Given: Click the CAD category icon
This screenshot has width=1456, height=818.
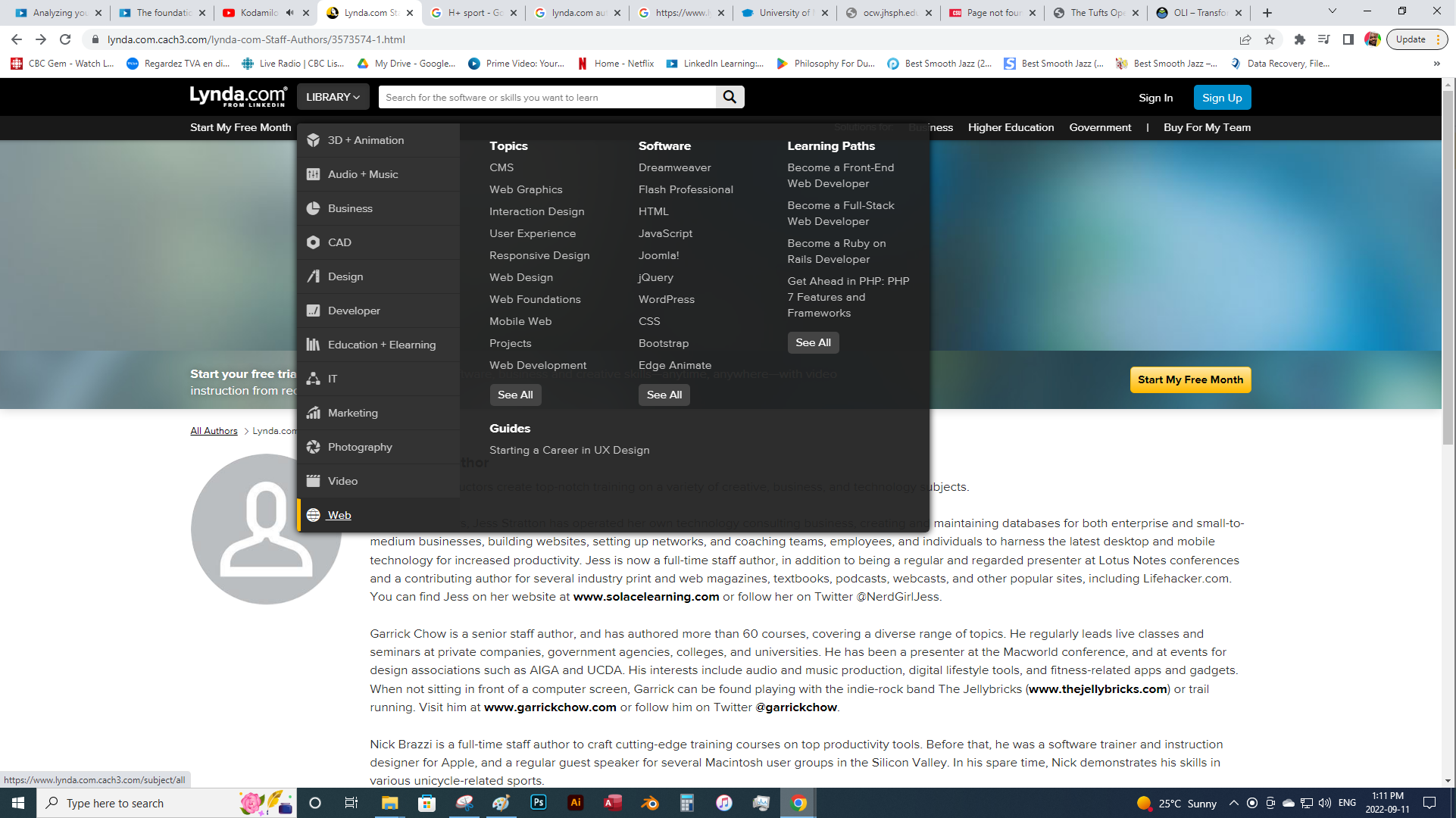Looking at the screenshot, I should [313, 242].
